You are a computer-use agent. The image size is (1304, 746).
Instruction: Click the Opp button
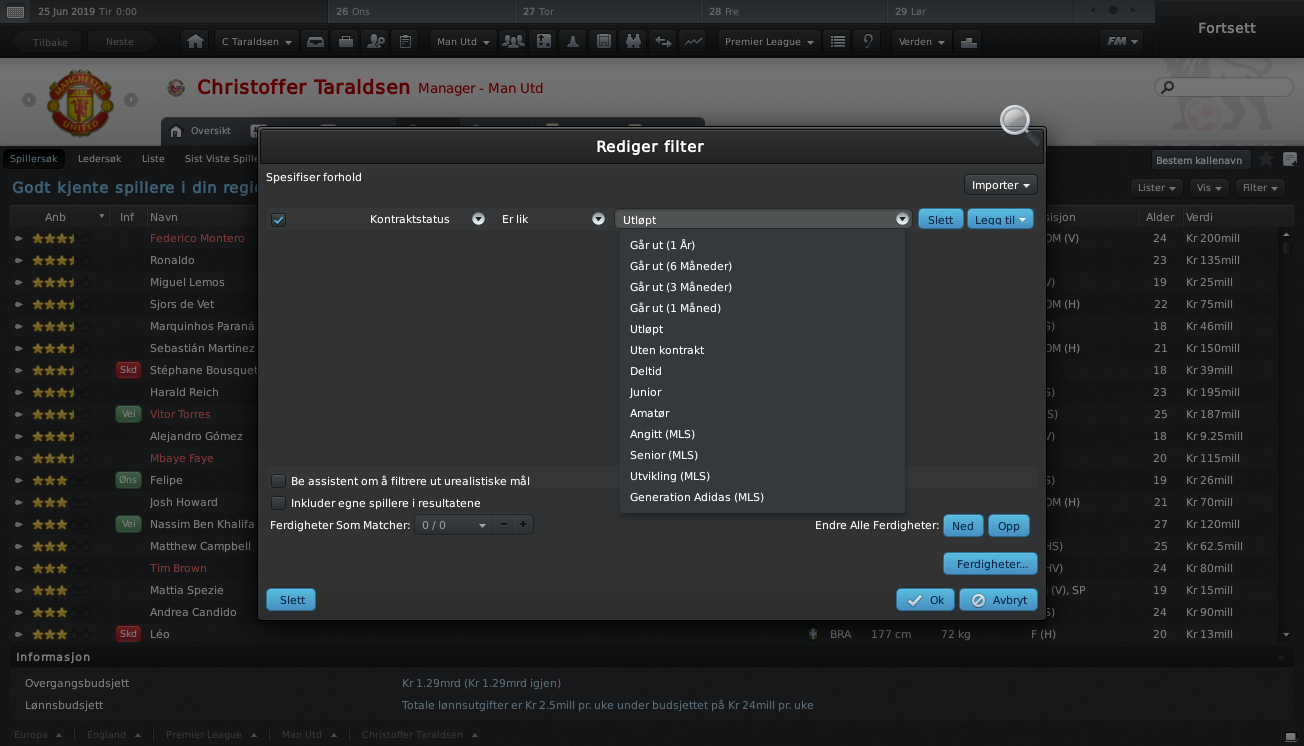(x=1009, y=526)
